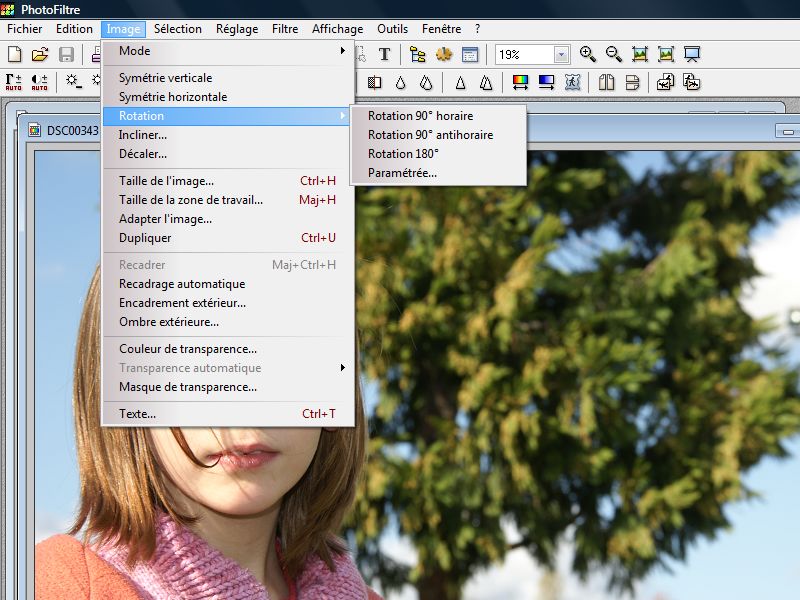Open the zoom percentage dropdown arrow
This screenshot has height=600, width=800.
[561, 54]
